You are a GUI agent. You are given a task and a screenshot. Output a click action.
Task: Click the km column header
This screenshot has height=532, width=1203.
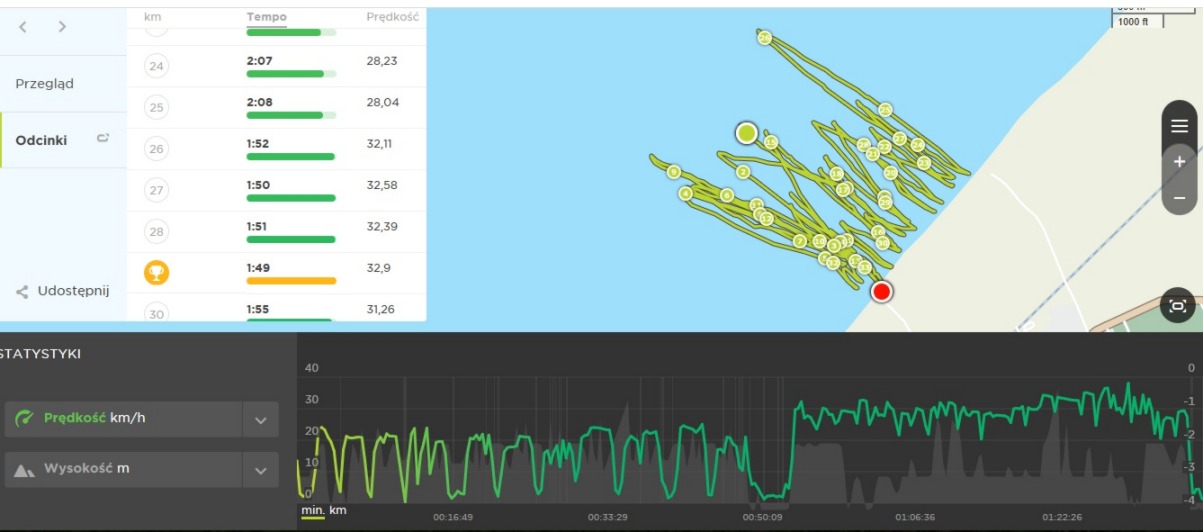click(152, 17)
